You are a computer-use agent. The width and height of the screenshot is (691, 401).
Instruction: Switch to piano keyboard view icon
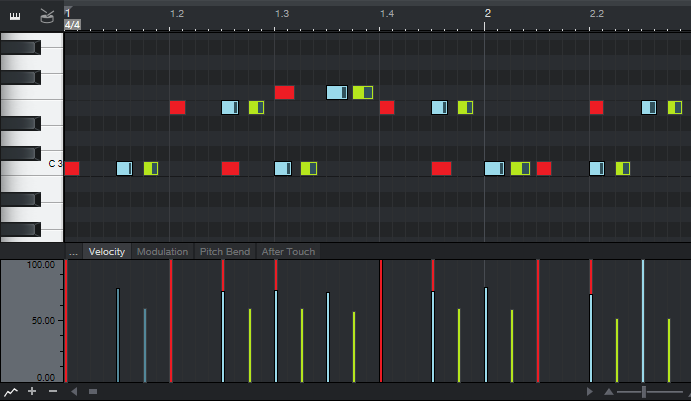[x=16, y=16]
